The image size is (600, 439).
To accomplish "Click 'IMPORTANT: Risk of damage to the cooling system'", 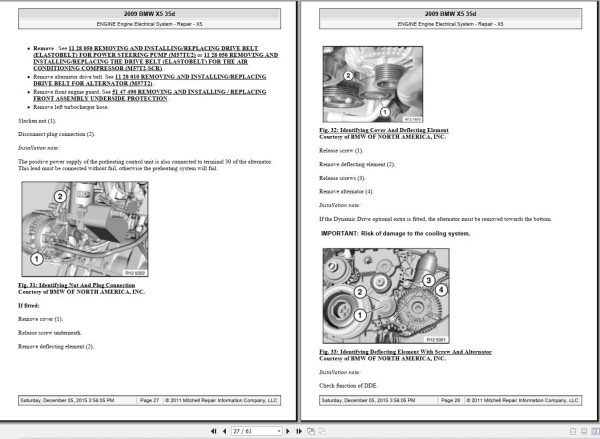I will 396,233.
